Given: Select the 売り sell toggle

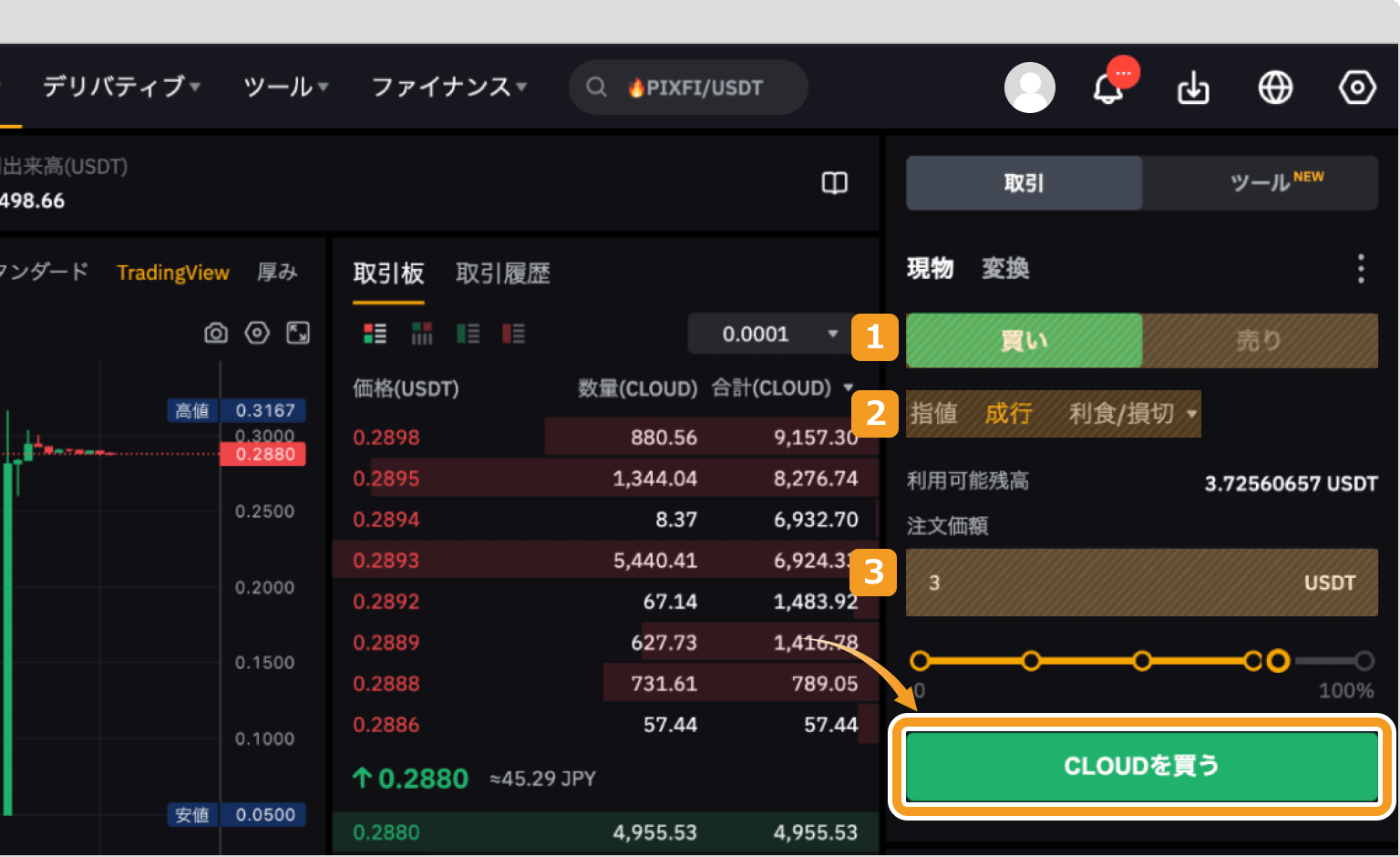Looking at the screenshot, I should 1260,340.
